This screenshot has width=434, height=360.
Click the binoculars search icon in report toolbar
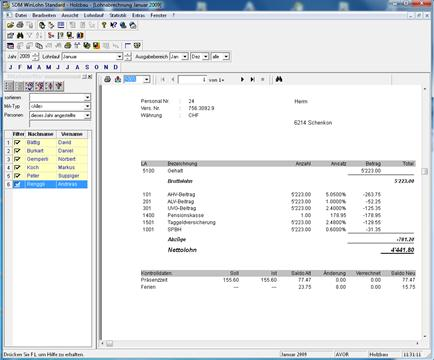tap(279, 79)
